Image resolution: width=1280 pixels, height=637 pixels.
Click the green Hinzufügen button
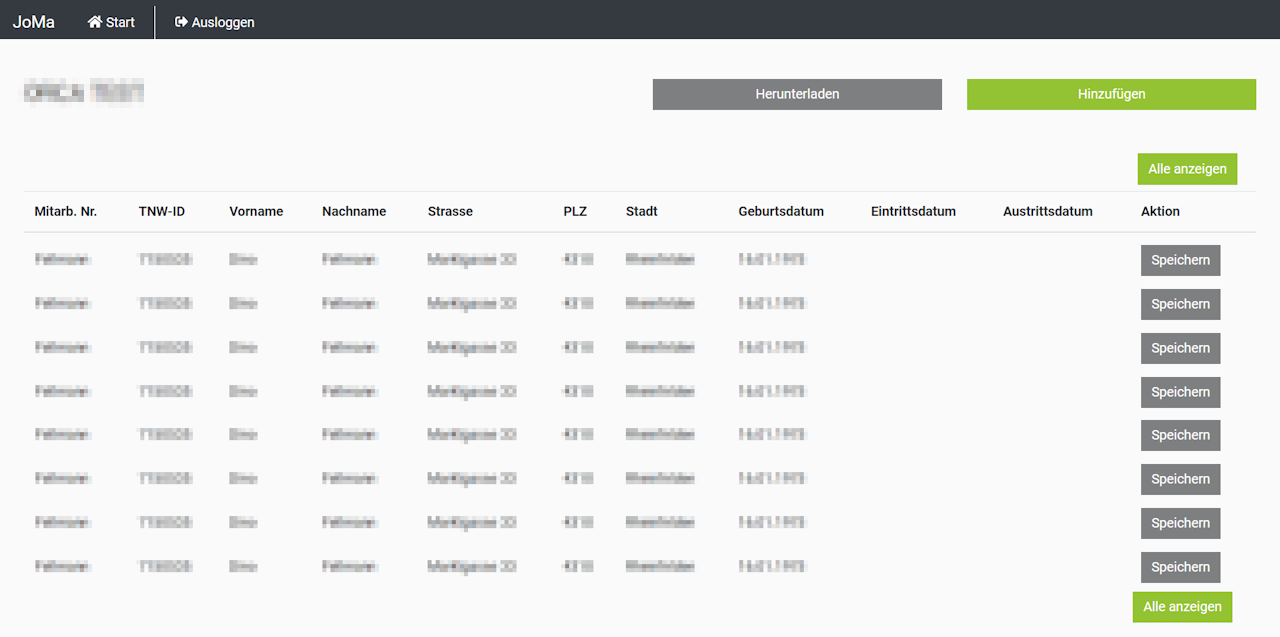[1111, 94]
